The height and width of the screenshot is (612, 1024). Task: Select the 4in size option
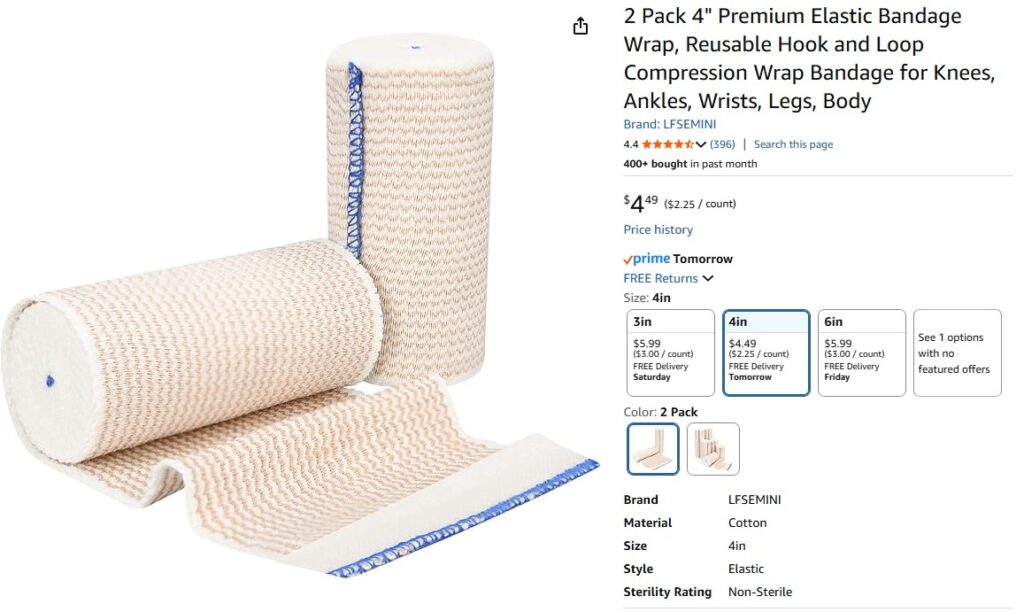click(x=766, y=353)
